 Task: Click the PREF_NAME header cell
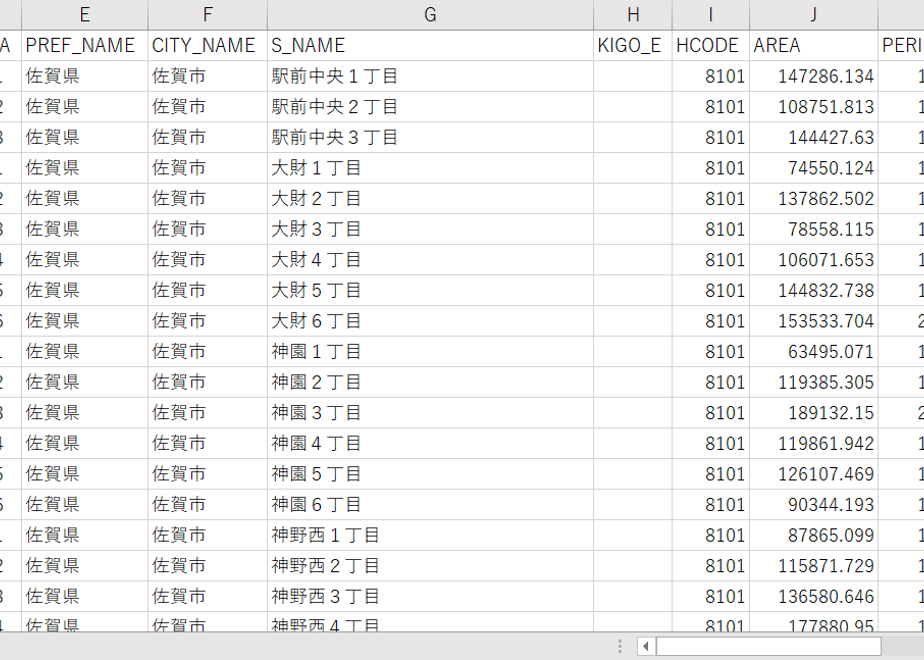click(85, 45)
